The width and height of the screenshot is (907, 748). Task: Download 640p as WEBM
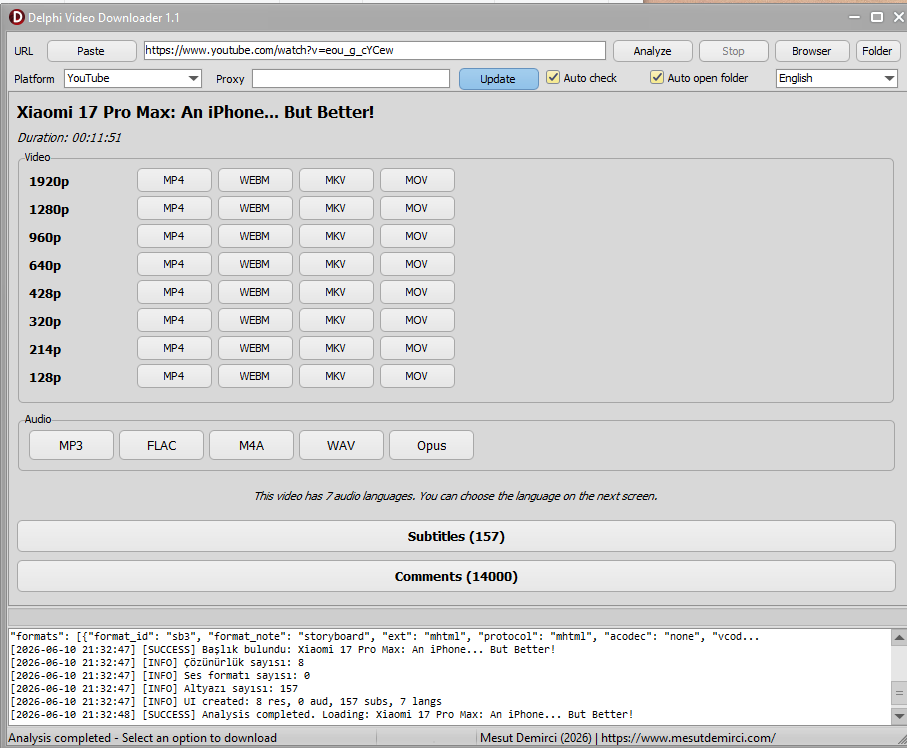tap(255, 264)
